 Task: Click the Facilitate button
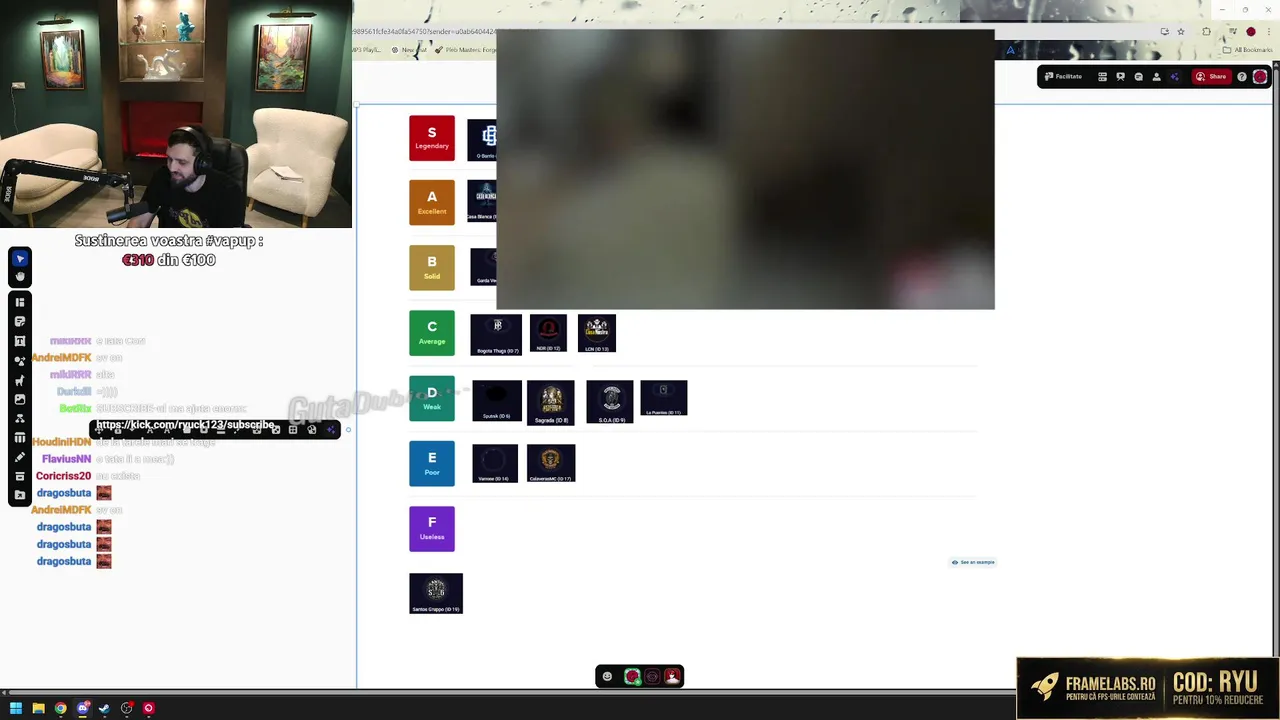click(1063, 76)
